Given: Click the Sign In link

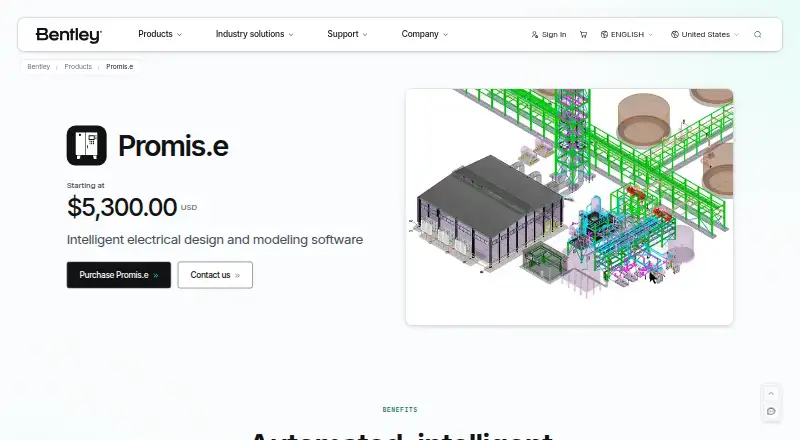Looking at the screenshot, I should coord(549,34).
